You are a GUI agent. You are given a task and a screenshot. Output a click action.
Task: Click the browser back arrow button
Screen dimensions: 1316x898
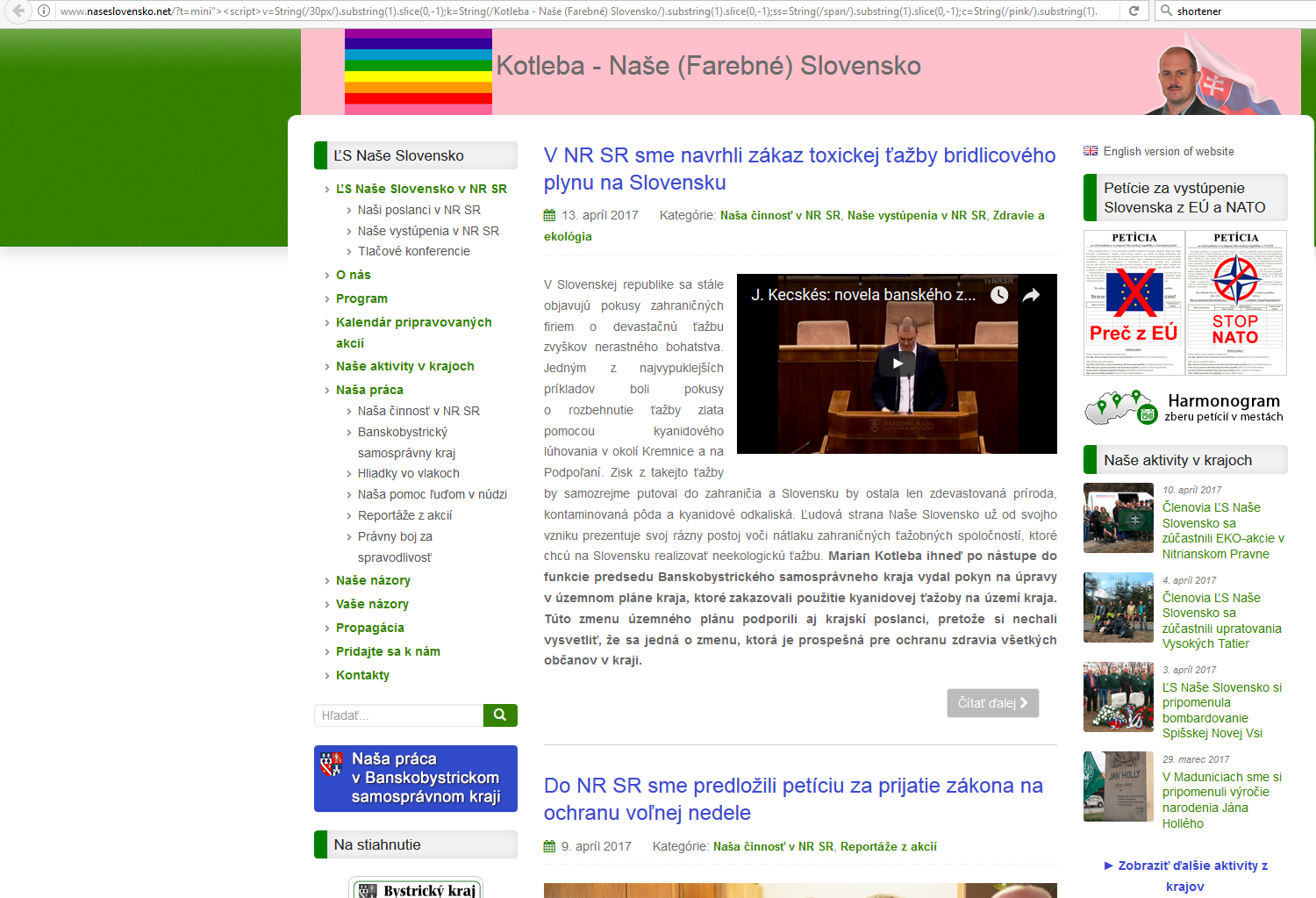pyautogui.click(x=19, y=11)
